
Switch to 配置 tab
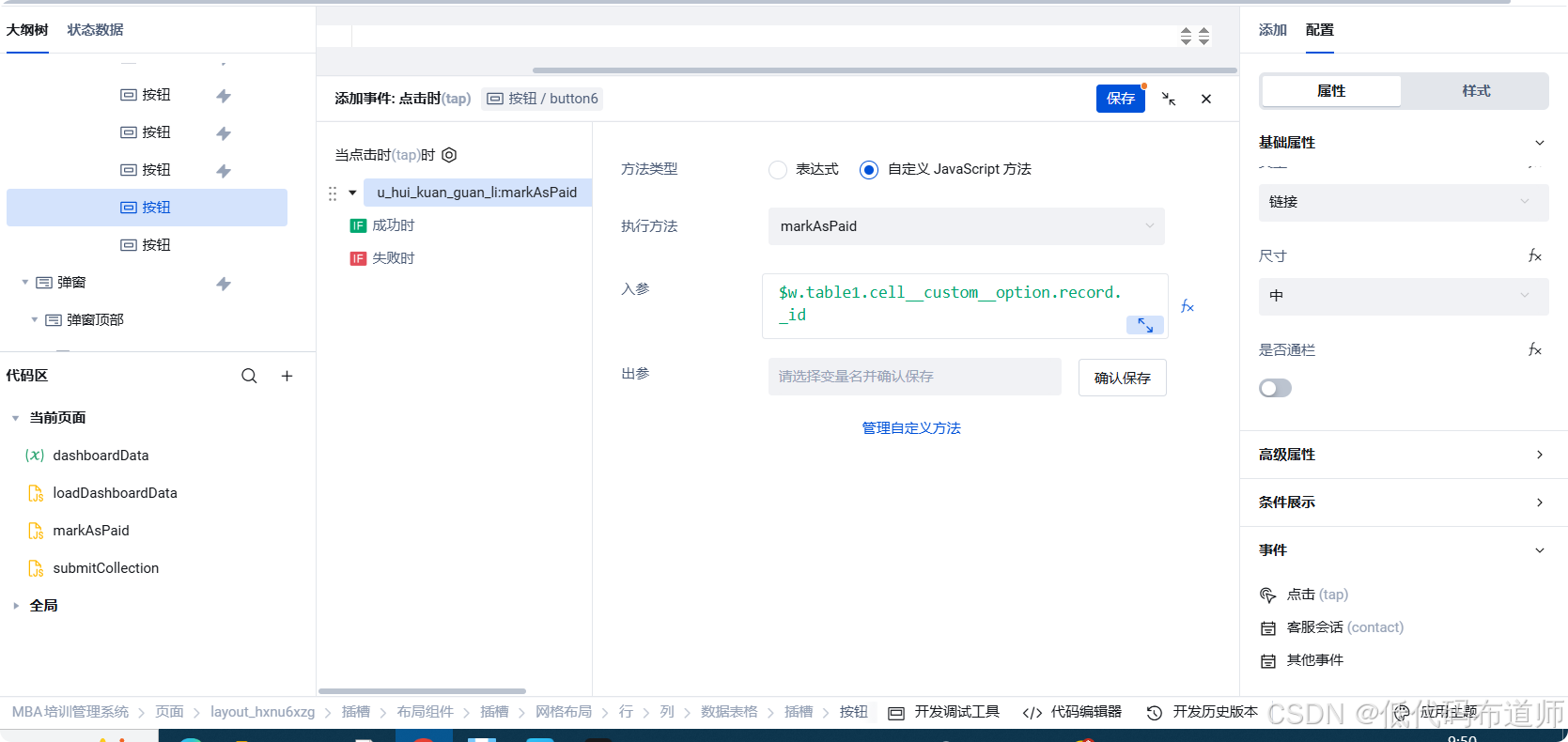pyautogui.click(x=1320, y=30)
